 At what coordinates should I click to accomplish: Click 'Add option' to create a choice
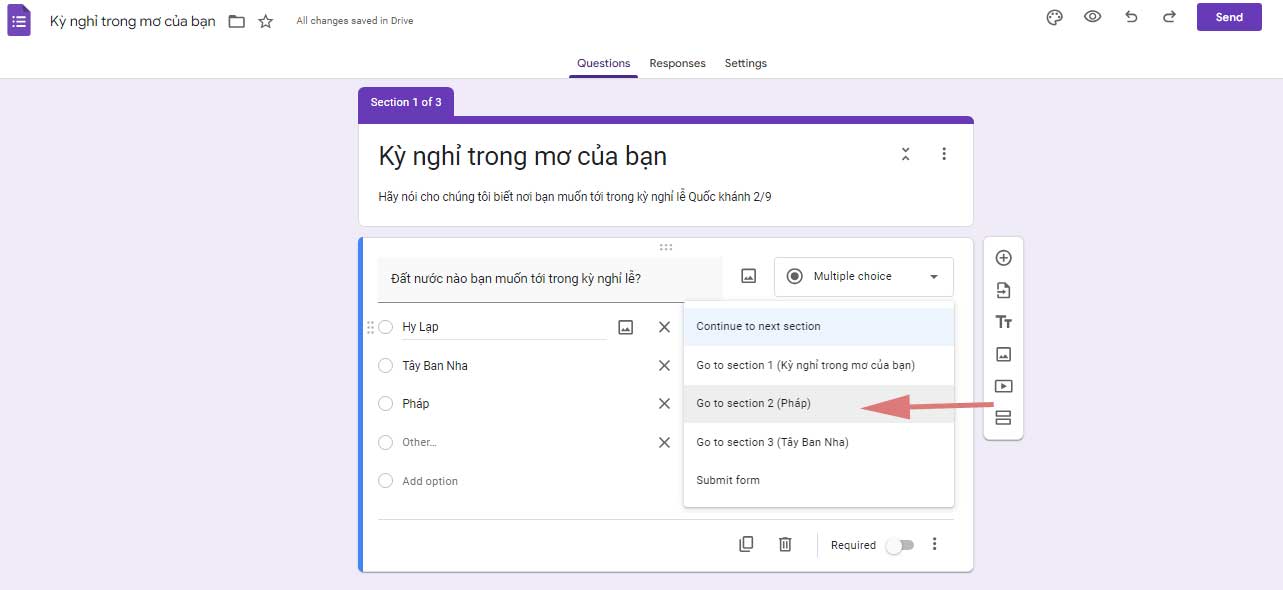click(x=430, y=480)
